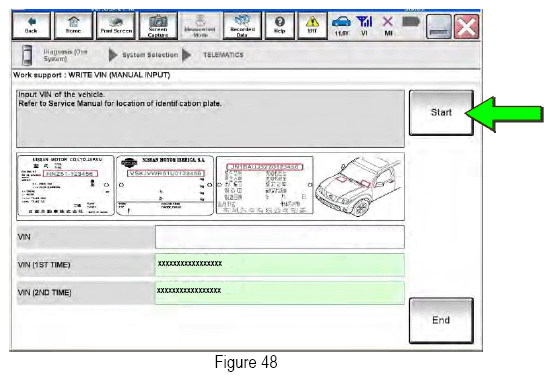
Task: Click the plain 'VIN' label
Action: [x=24, y=237]
